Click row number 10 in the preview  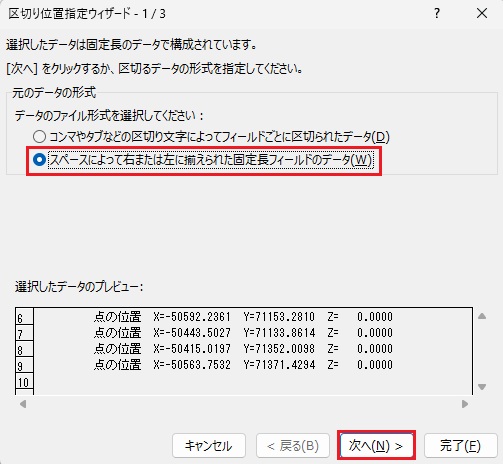pyautogui.click(x=24, y=382)
